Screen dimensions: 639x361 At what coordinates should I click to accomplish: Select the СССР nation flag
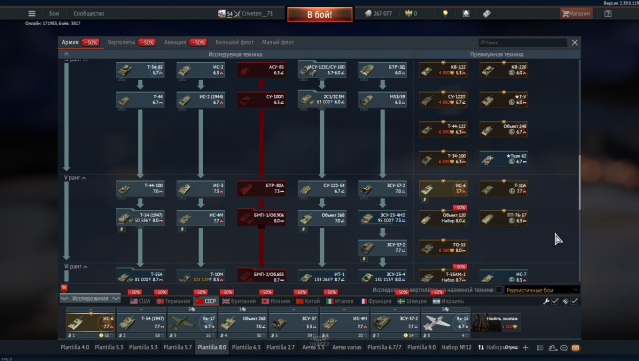206,301
